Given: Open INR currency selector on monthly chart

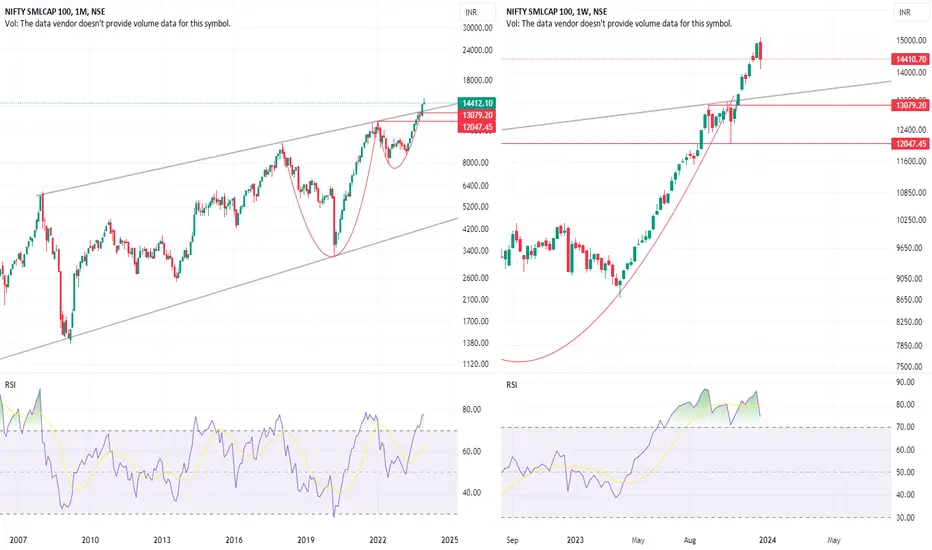Looking at the screenshot, I should pyautogui.click(x=477, y=12).
